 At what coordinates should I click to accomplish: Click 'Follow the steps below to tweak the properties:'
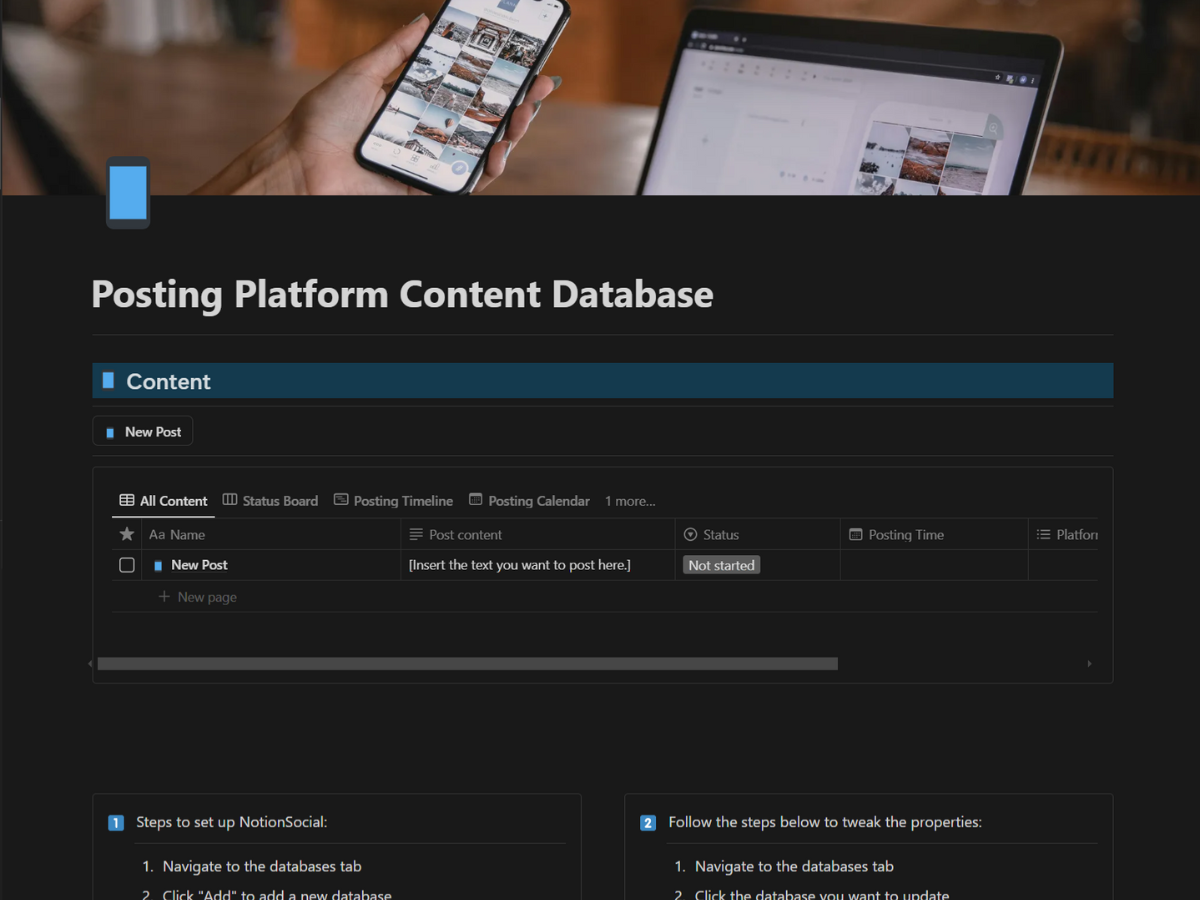825,822
